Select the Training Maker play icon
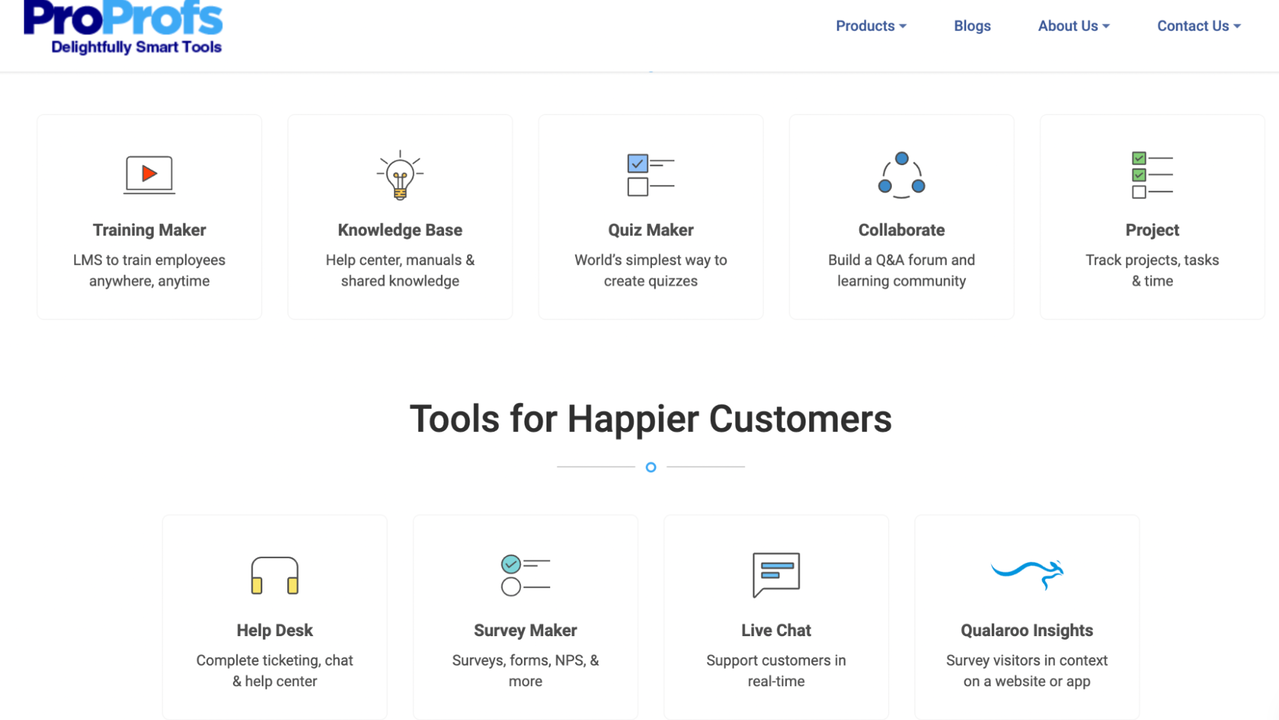Screen dimensions: 1279x720 coord(149,172)
